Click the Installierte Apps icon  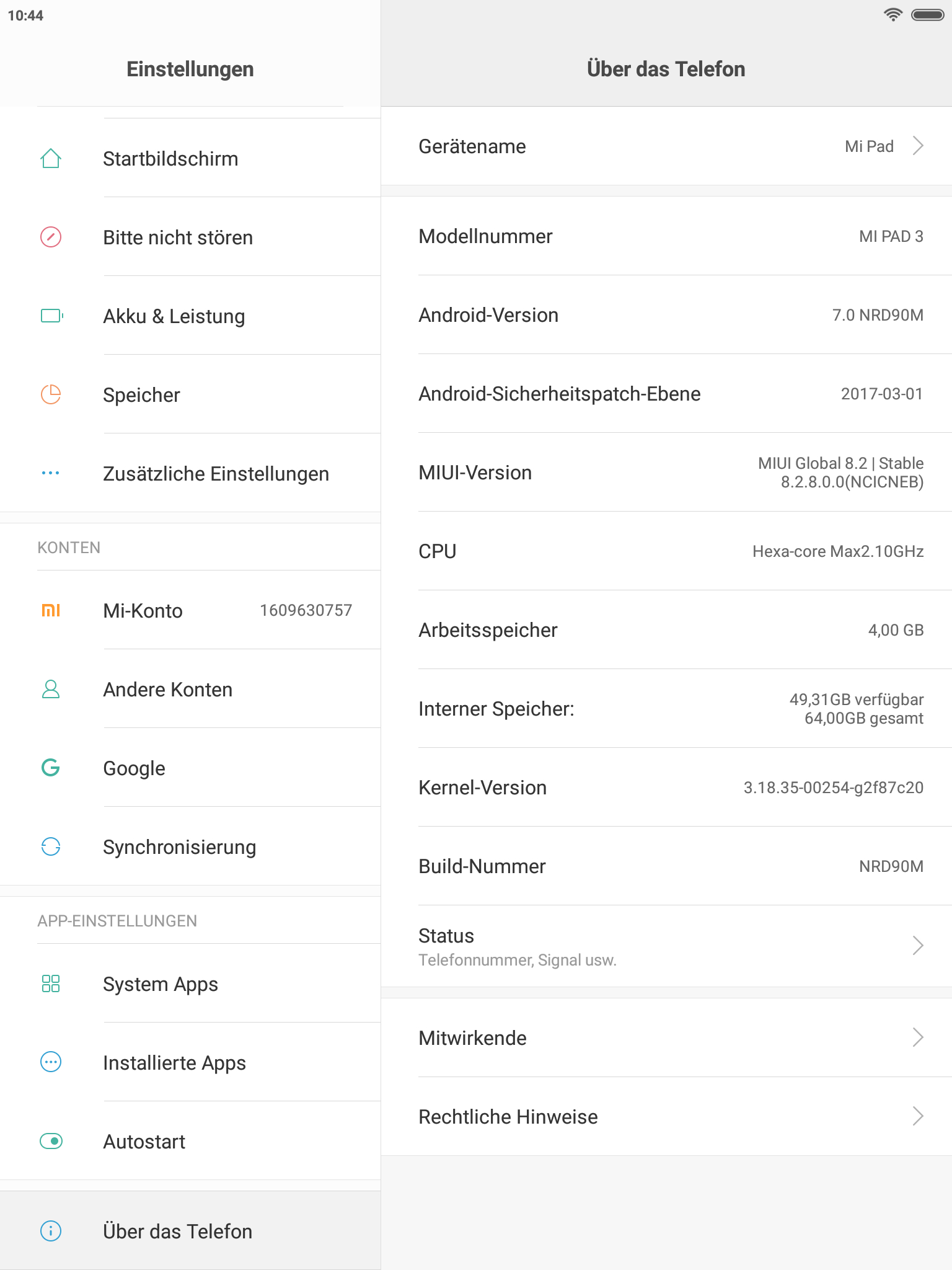(51, 1063)
